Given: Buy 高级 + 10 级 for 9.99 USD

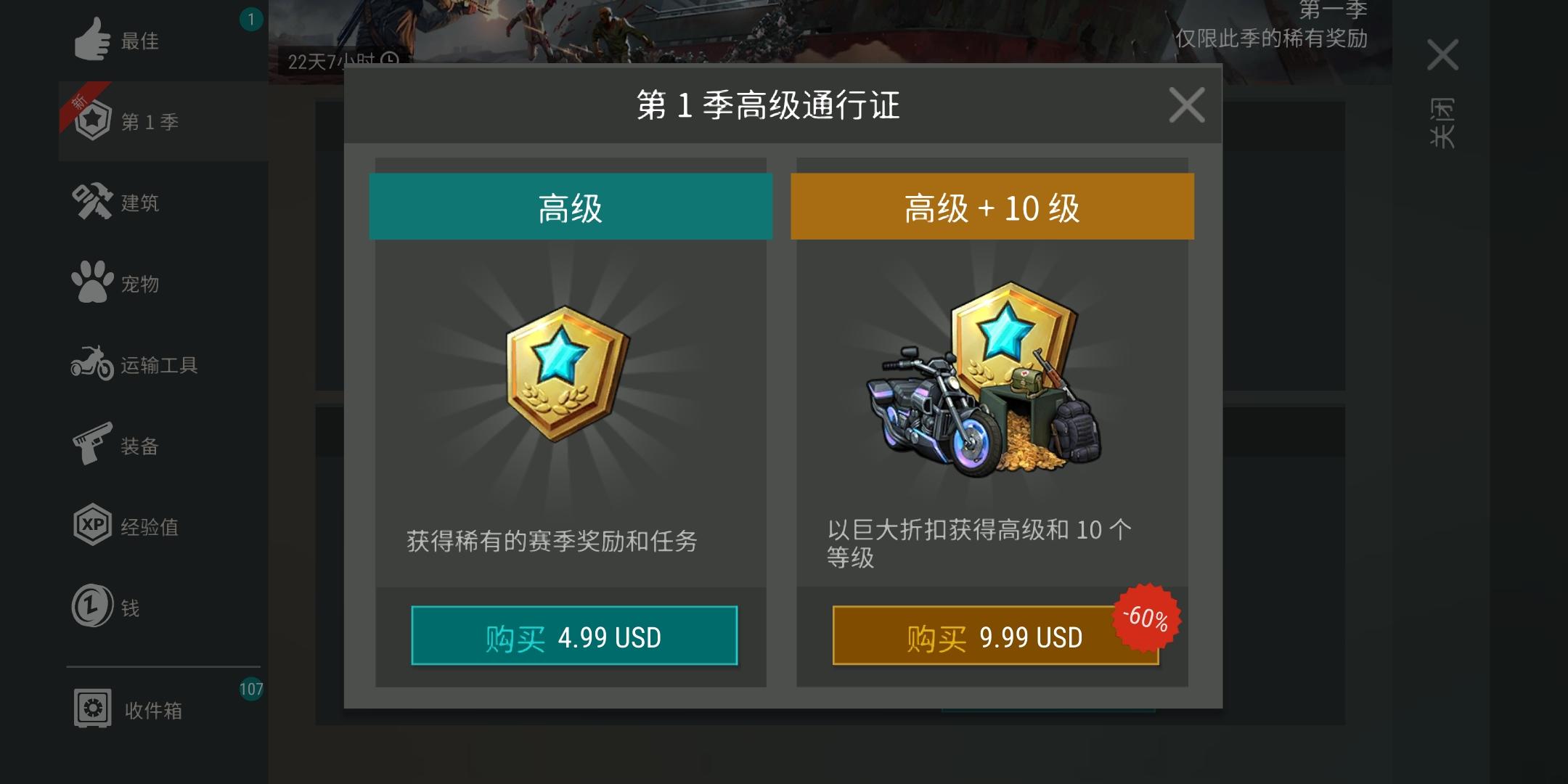Looking at the screenshot, I should 995,636.
